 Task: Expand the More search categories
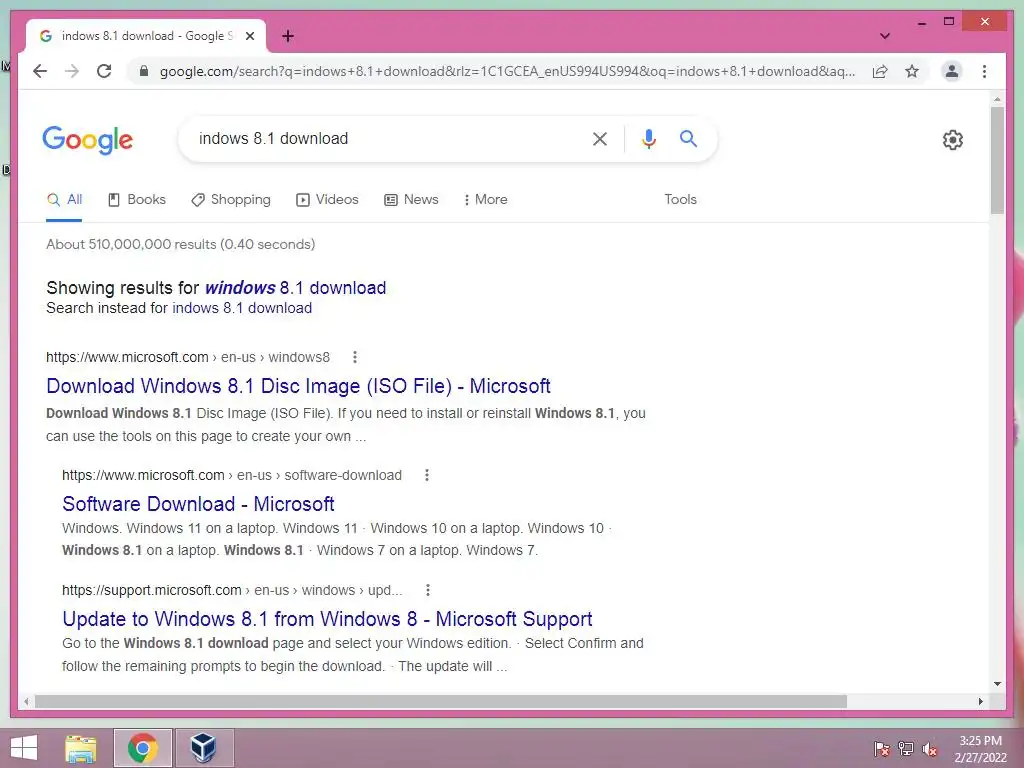tap(485, 199)
